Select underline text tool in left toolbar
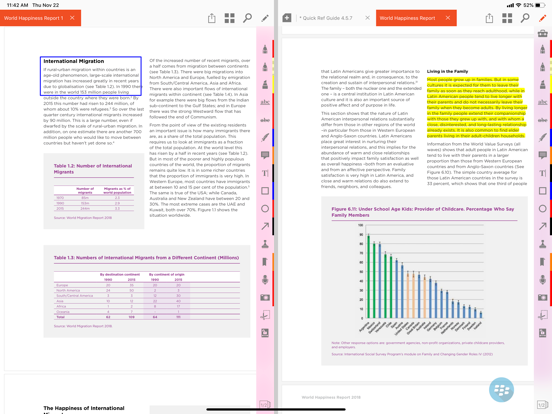Viewport: 552px width, 414px height. pos(265,102)
